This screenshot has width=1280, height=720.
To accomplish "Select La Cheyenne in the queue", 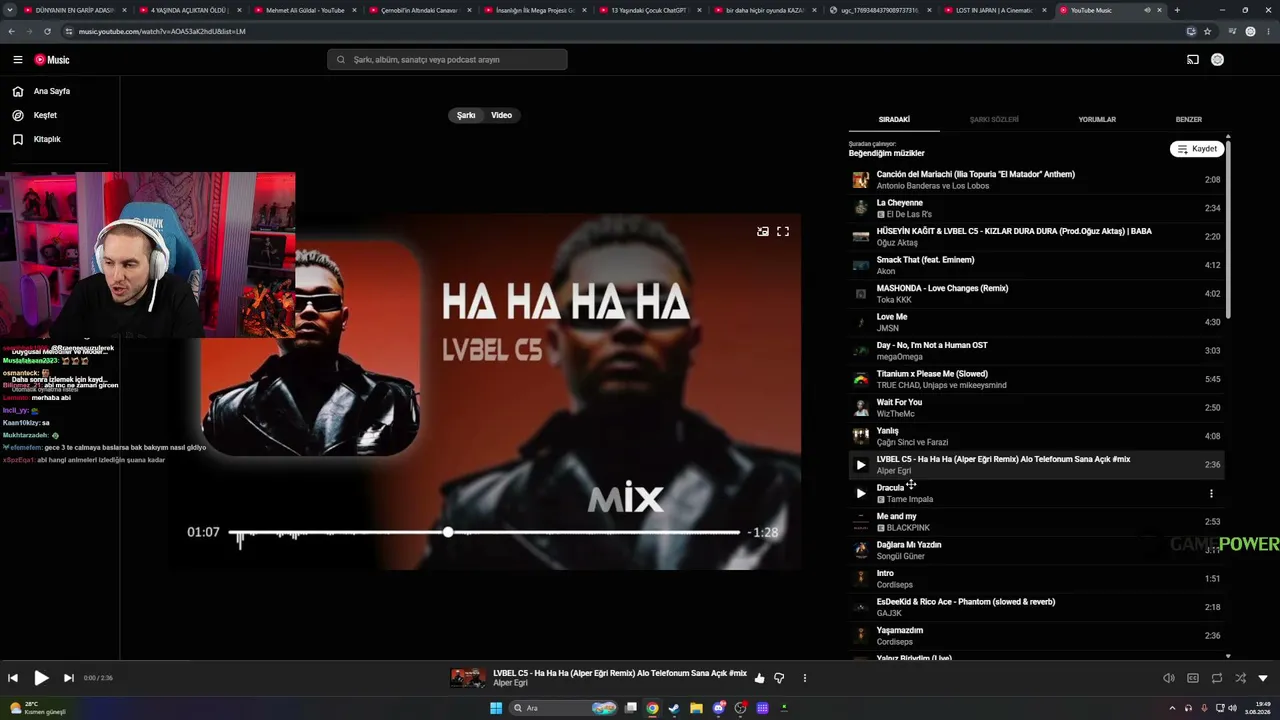I will [x=1036, y=208].
